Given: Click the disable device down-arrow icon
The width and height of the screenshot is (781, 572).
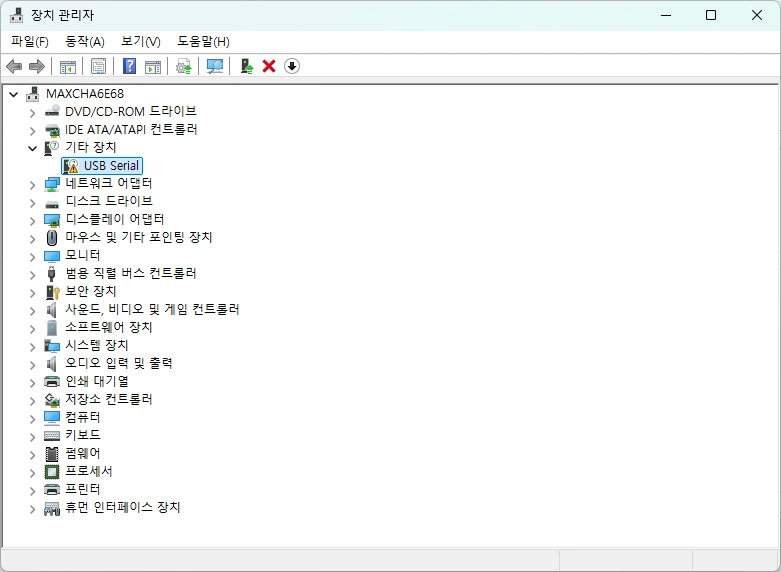Looking at the screenshot, I should [292, 66].
